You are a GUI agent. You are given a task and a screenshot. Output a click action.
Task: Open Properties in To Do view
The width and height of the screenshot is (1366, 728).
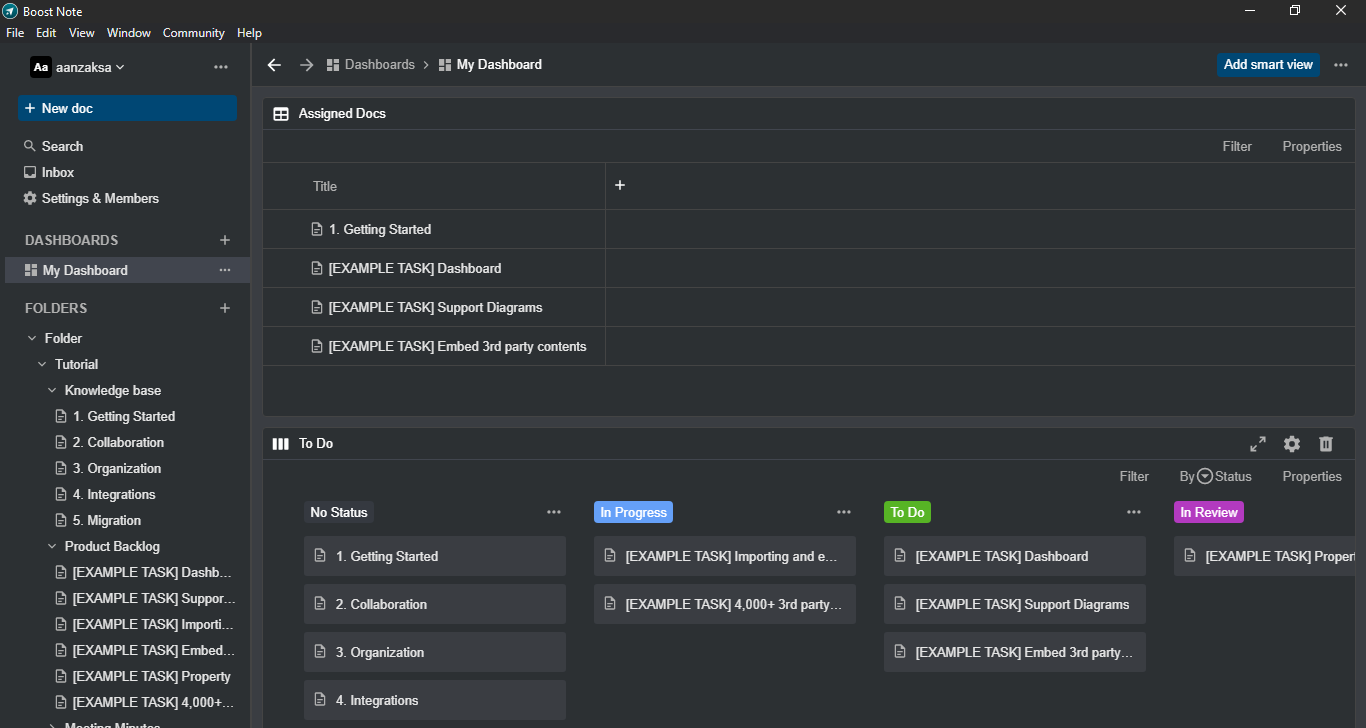coord(1312,477)
